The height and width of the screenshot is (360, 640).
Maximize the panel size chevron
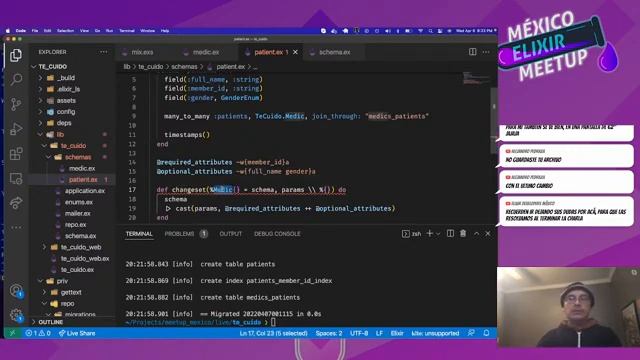[x=476, y=233]
